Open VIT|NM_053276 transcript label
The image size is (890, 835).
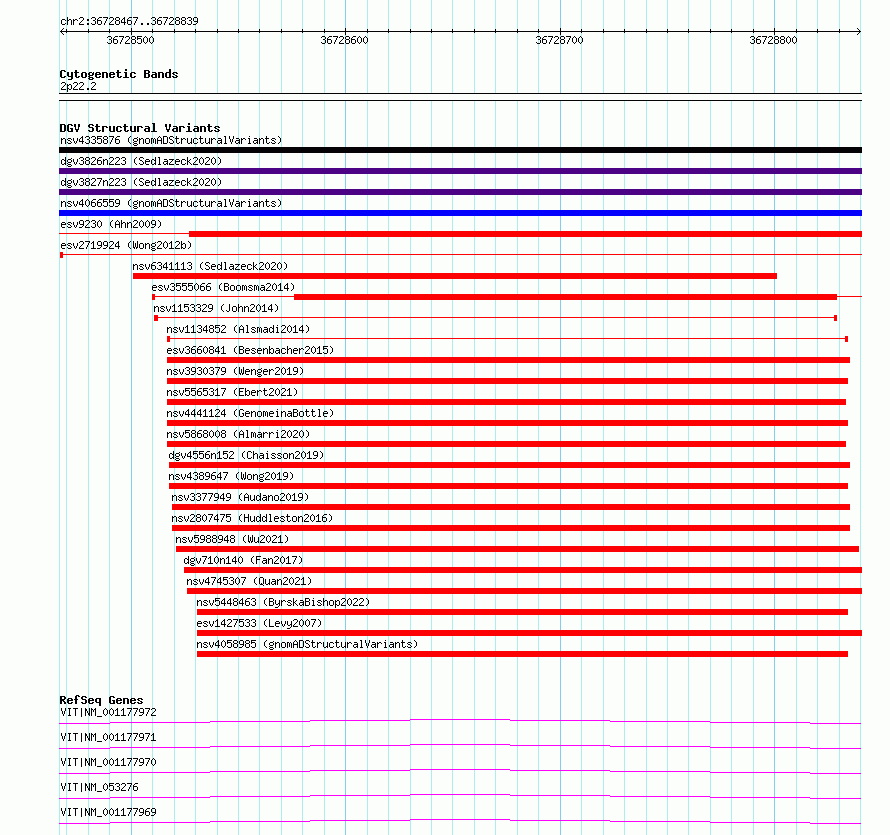pos(99,787)
